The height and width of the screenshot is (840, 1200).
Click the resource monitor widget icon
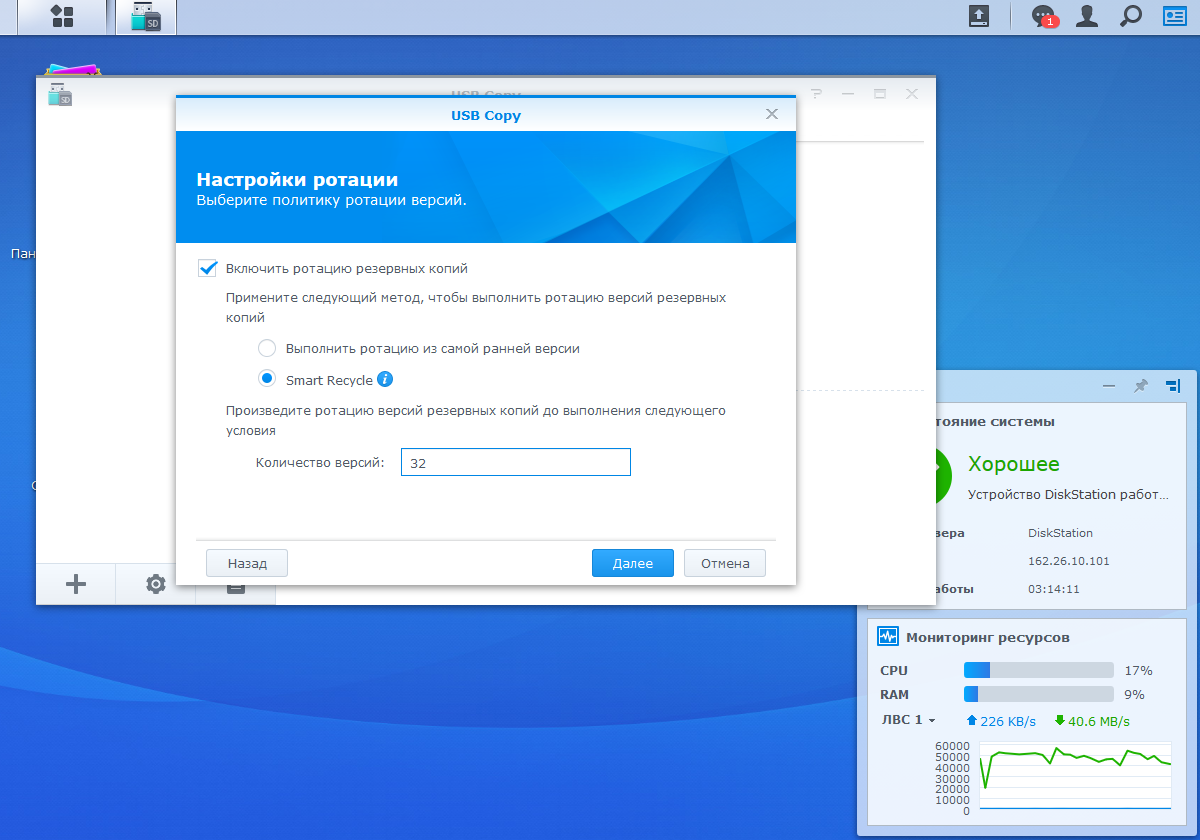887,636
